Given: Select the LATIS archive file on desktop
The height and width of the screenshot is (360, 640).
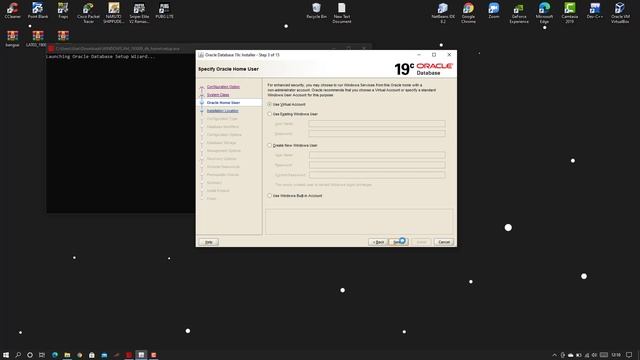Looking at the screenshot, I should tap(38, 39).
